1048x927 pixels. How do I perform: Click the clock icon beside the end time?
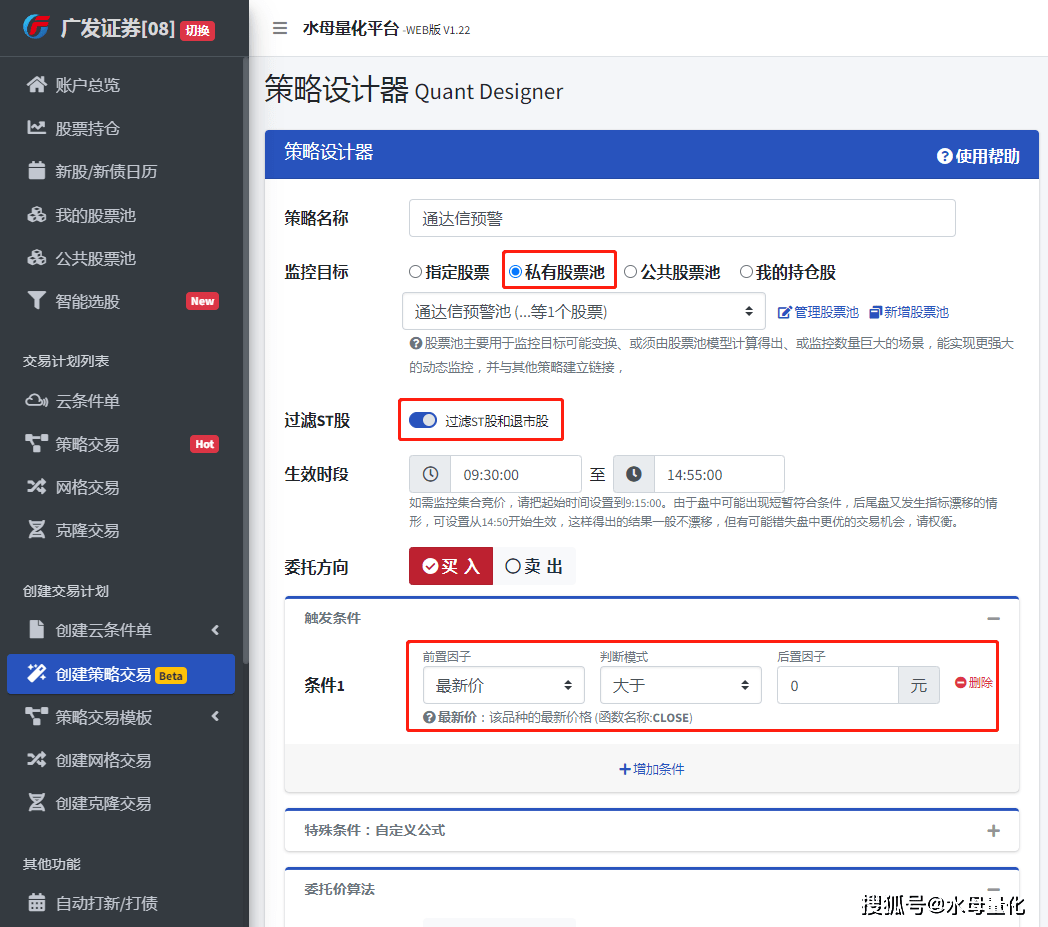pos(633,474)
